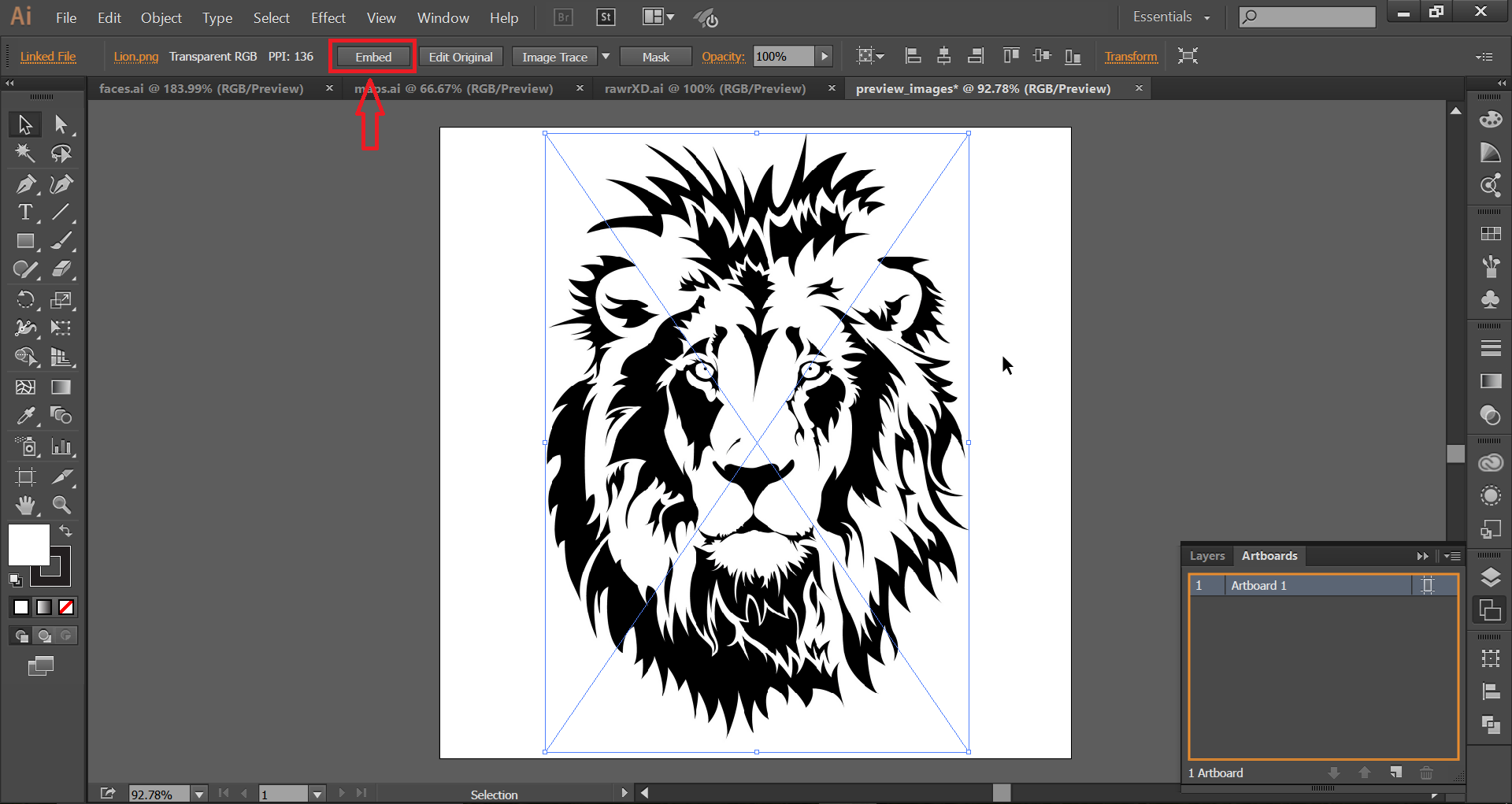This screenshot has height=804, width=1512.
Task: Click the Opacity value field
Action: coord(784,57)
